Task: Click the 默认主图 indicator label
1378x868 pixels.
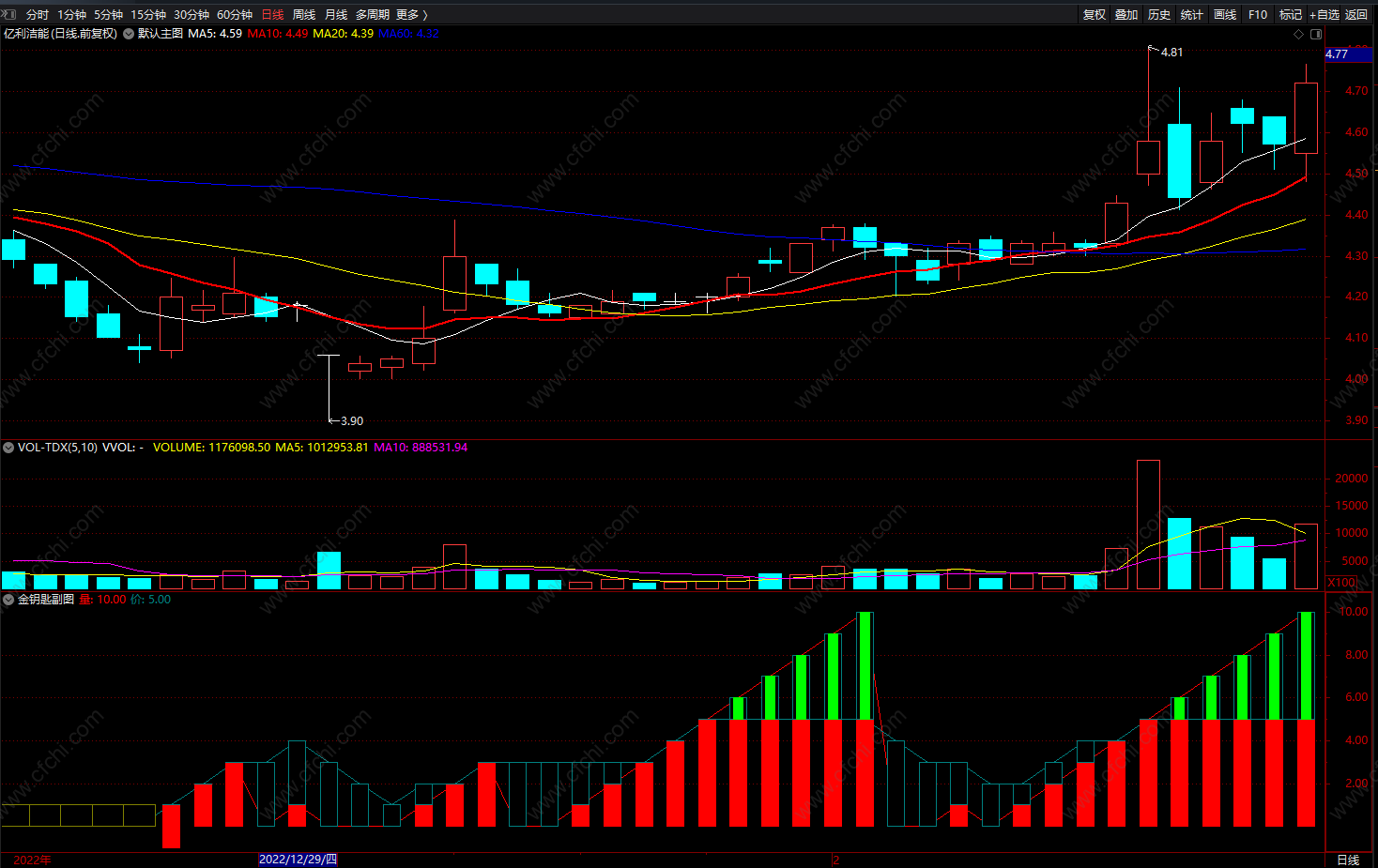Action: coord(161,34)
